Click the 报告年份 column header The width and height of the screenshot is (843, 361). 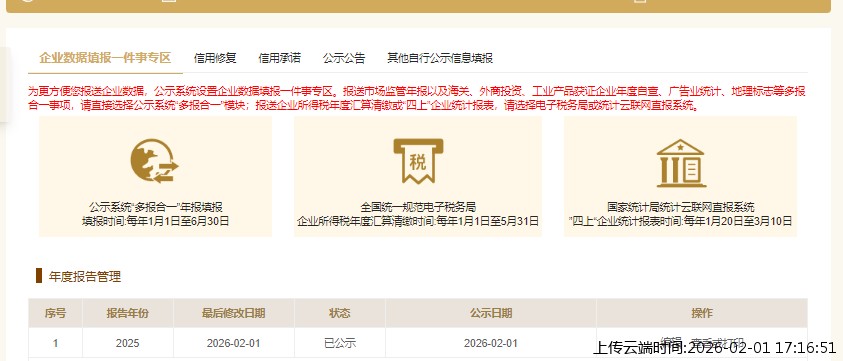[x=127, y=313]
